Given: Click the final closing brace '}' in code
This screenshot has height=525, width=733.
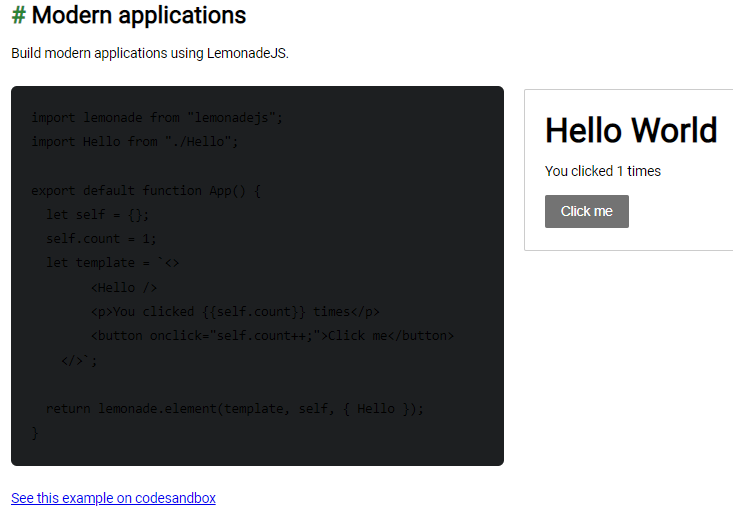Looking at the screenshot, I should 35,433.
